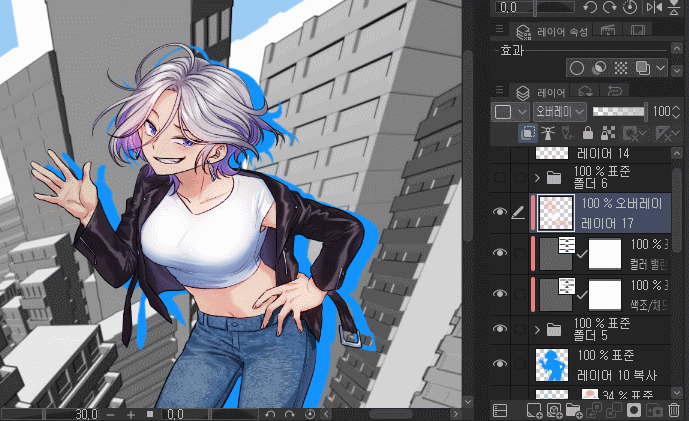Screen dimensions: 689x421
Task: Reset rotation in navigator toolbar
Action: [x=630, y=7]
